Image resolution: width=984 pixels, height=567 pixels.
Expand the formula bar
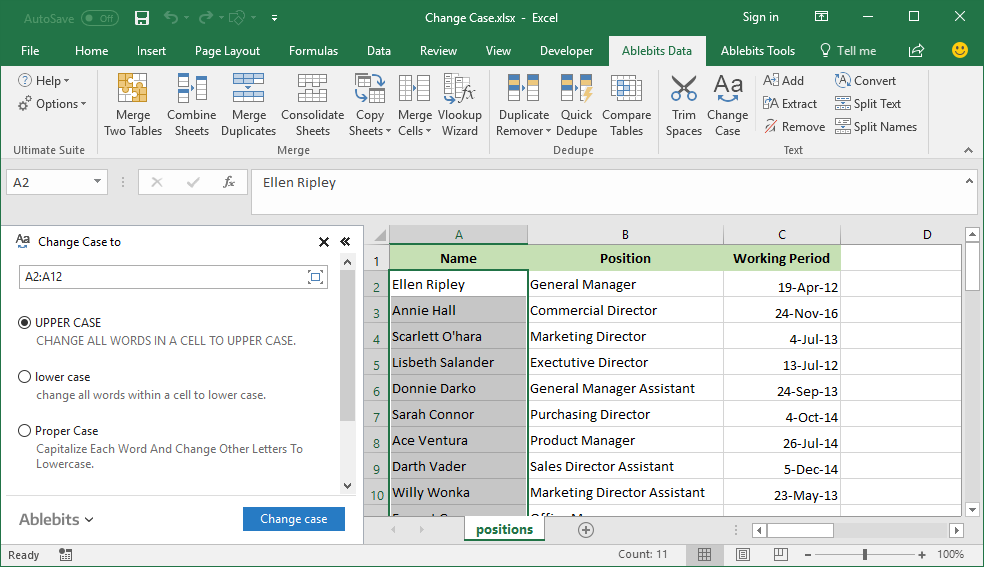tap(969, 181)
